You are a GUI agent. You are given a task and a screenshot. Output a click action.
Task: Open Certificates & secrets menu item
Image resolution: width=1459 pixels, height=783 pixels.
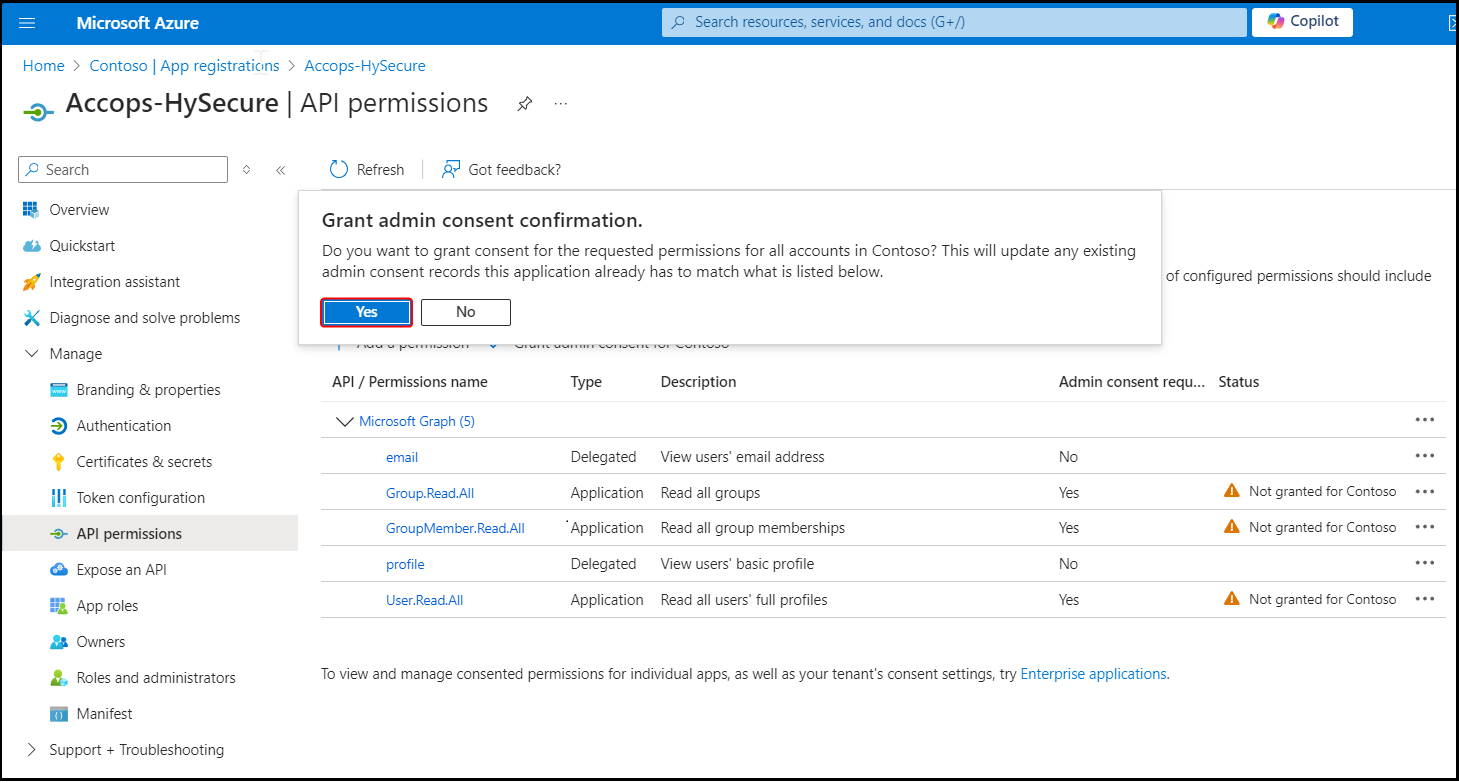144,462
